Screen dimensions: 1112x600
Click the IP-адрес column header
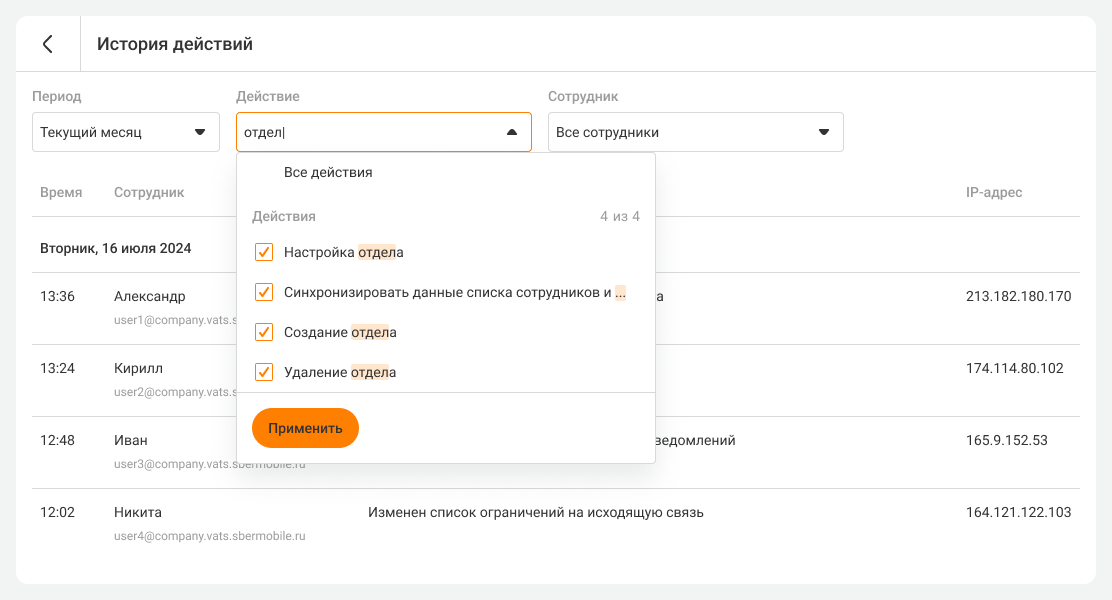(987, 192)
